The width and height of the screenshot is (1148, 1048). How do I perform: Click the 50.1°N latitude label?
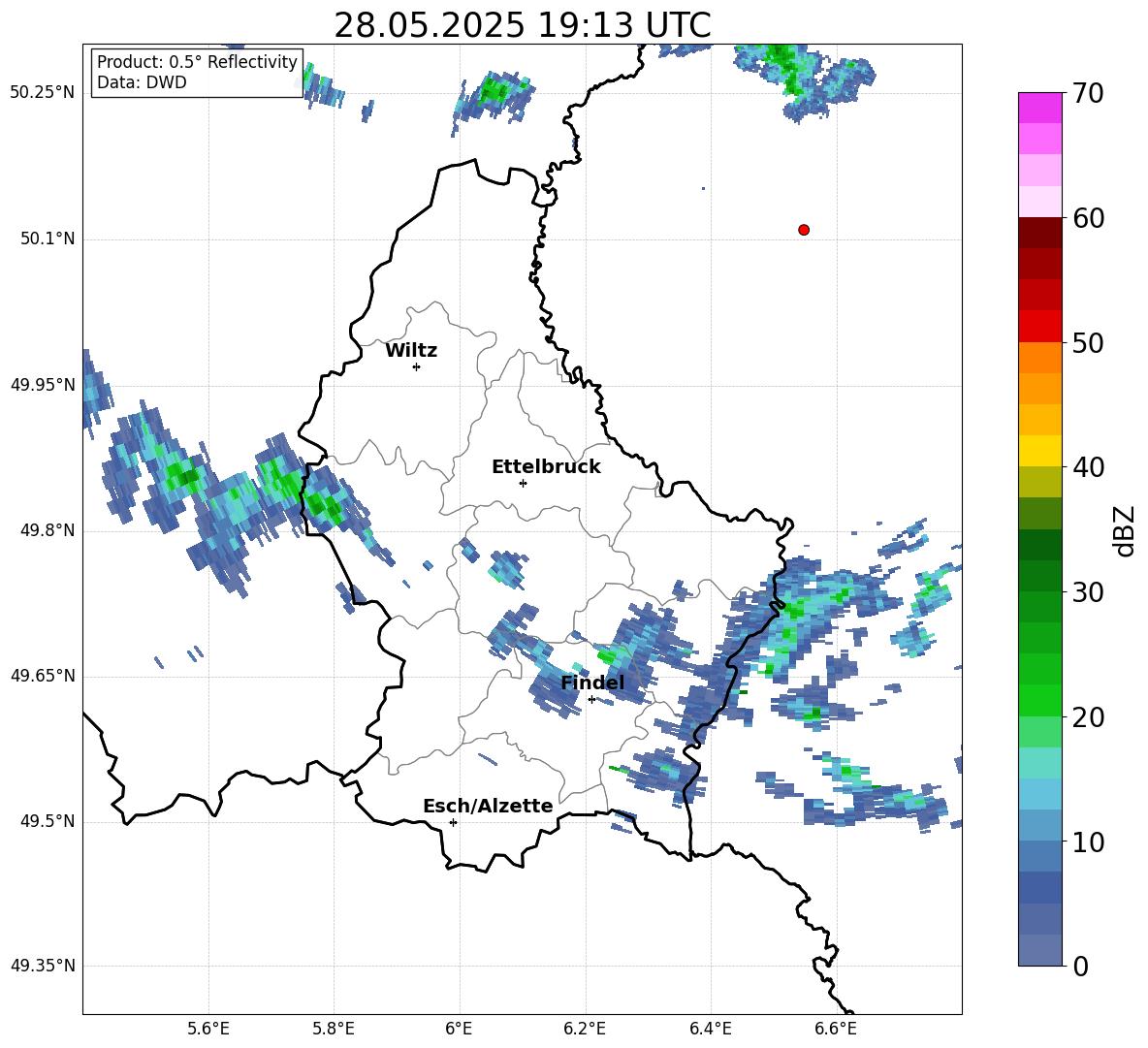tap(47, 239)
